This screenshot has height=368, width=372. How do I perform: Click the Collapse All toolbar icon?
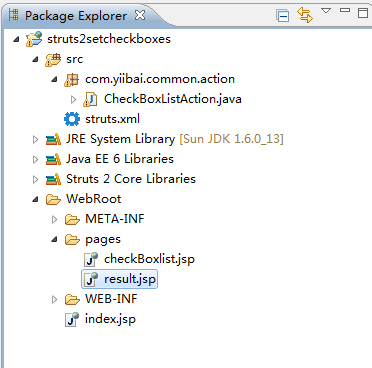(x=283, y=16)
